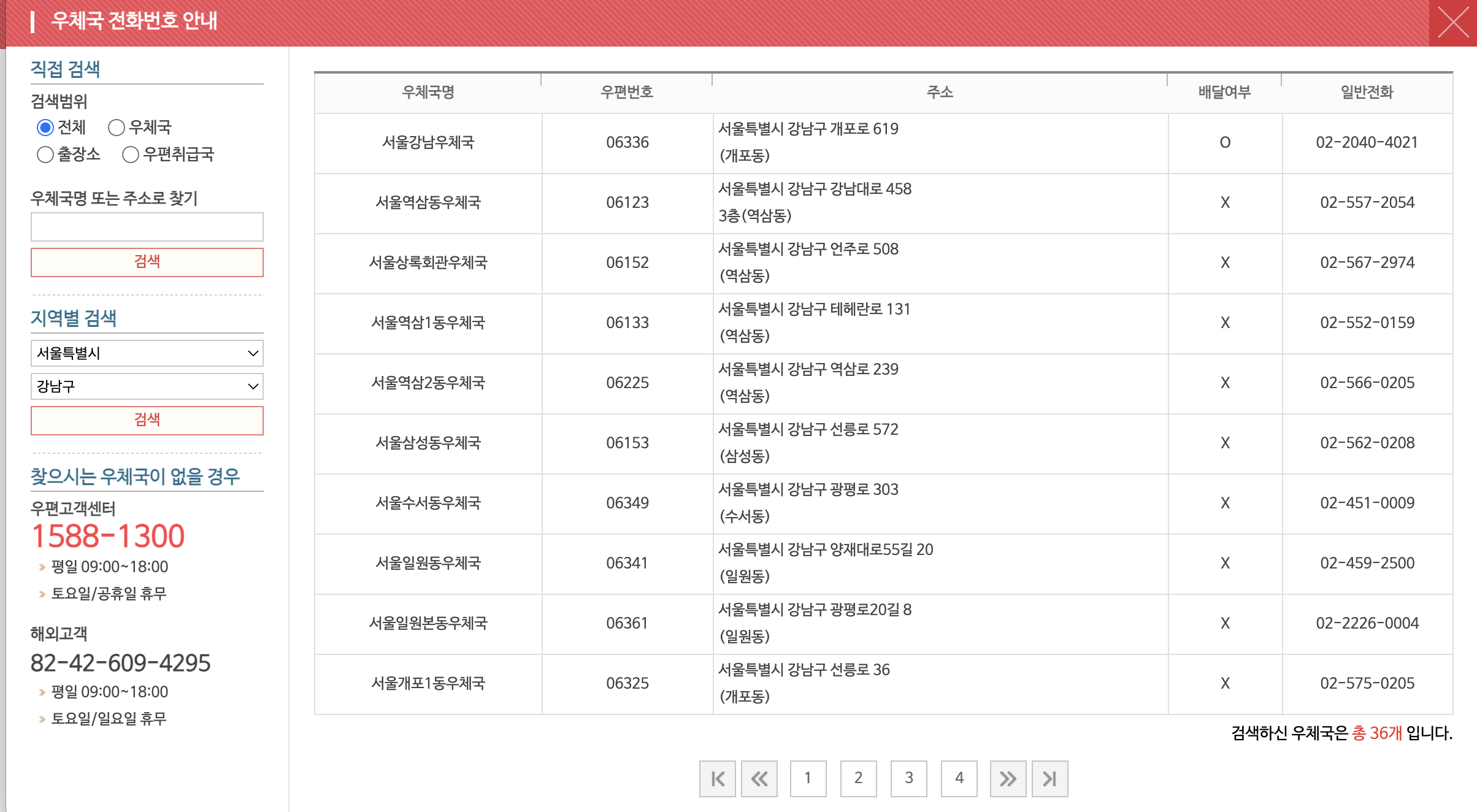Navigate to page 4
This screenshot has width=1477, height=812.
pos(959,779)
